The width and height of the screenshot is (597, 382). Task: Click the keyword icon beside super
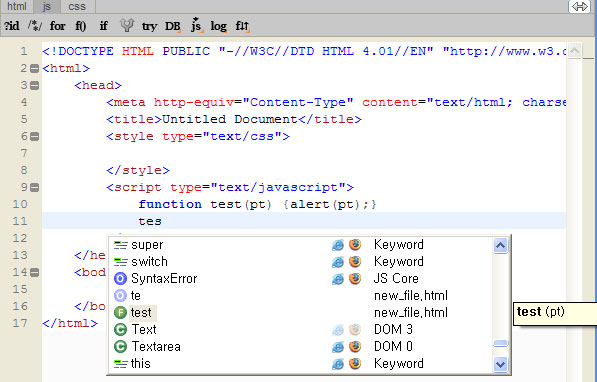(x=120, y=245)
